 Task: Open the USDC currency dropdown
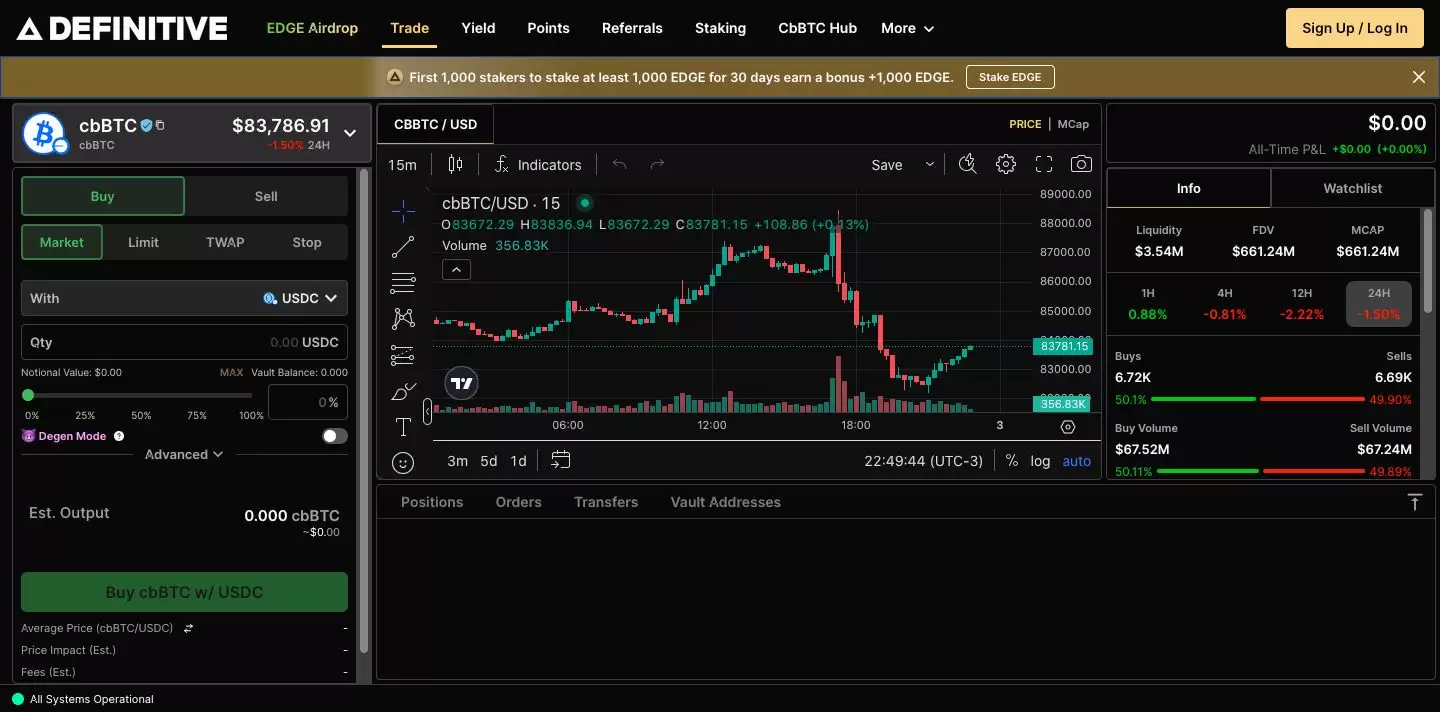point(300,298)
